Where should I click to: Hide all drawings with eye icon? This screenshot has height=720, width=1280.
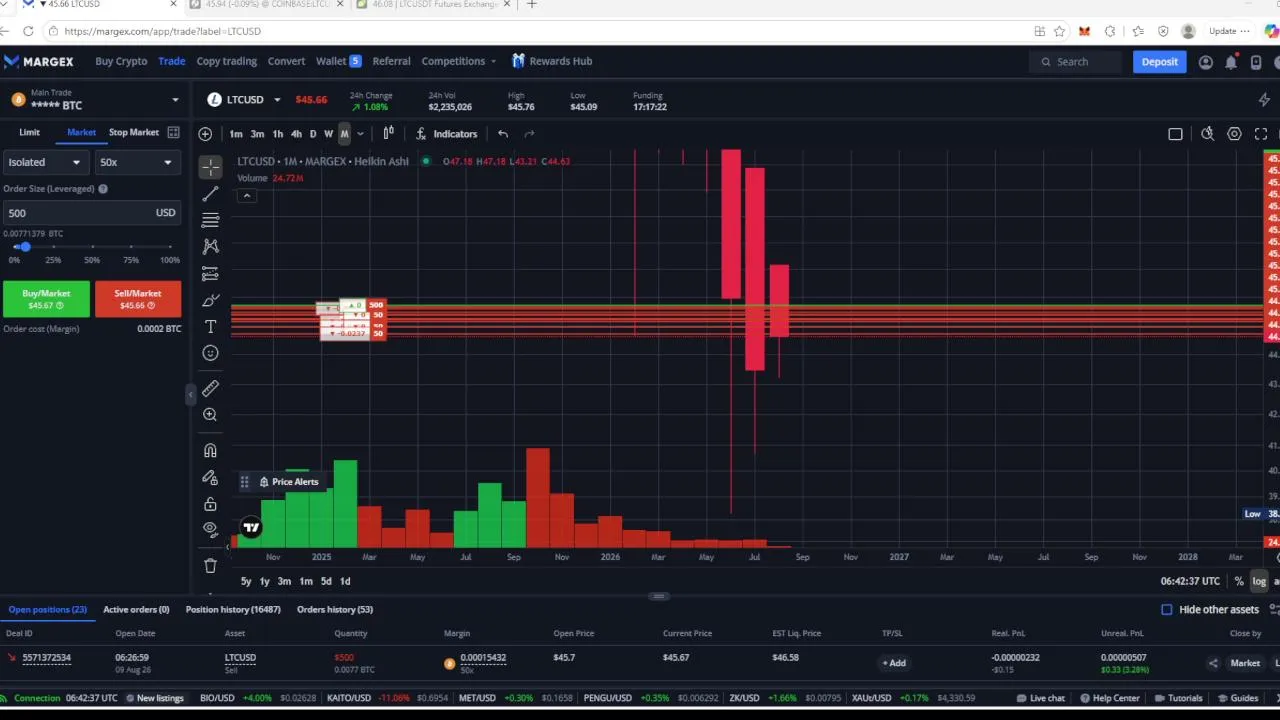click(x=210, y=529)
